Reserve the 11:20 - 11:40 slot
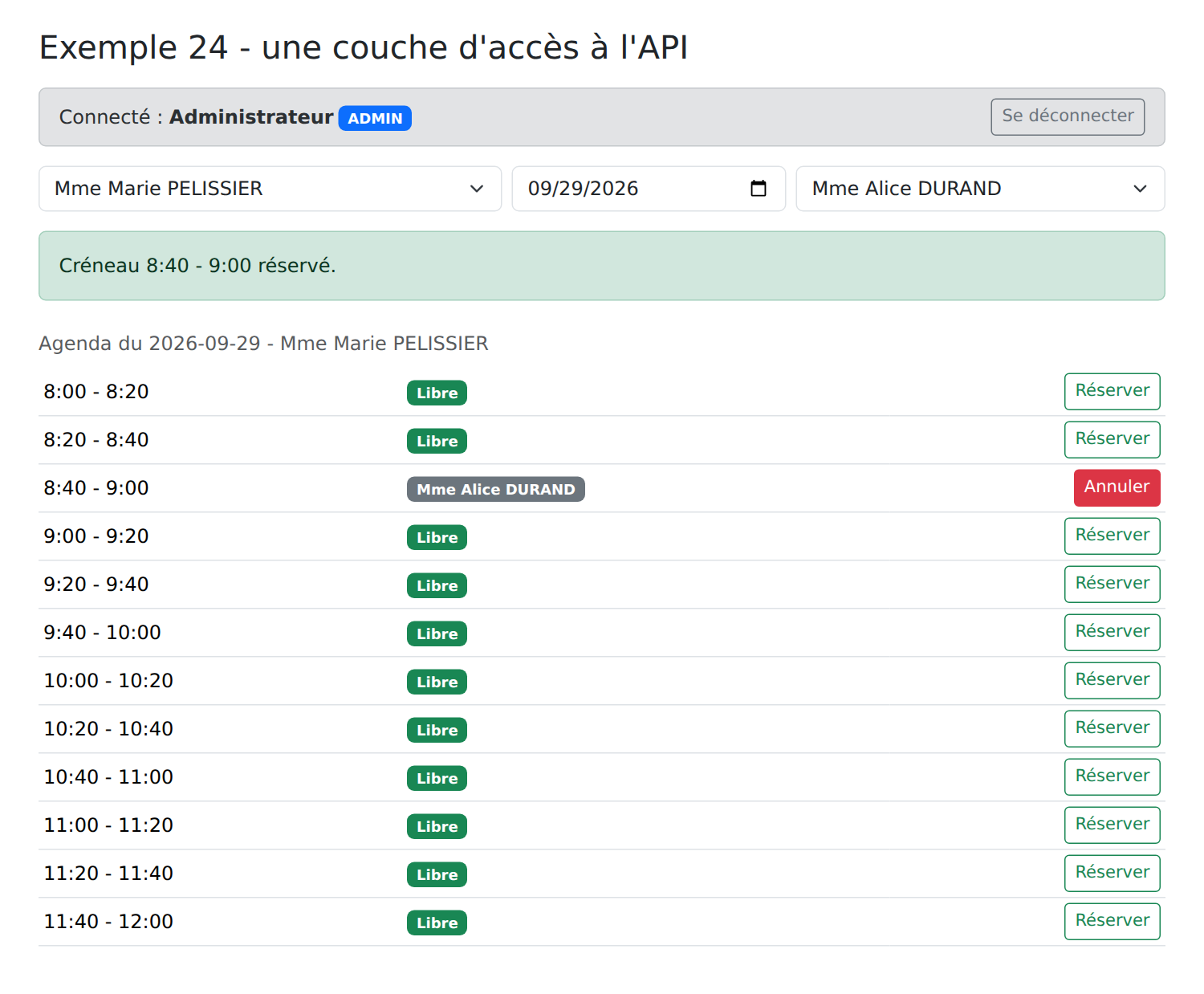Image resolution: width=1204 pixels, height=994 pixels. pyautogui.click(x=1112, y=874)
